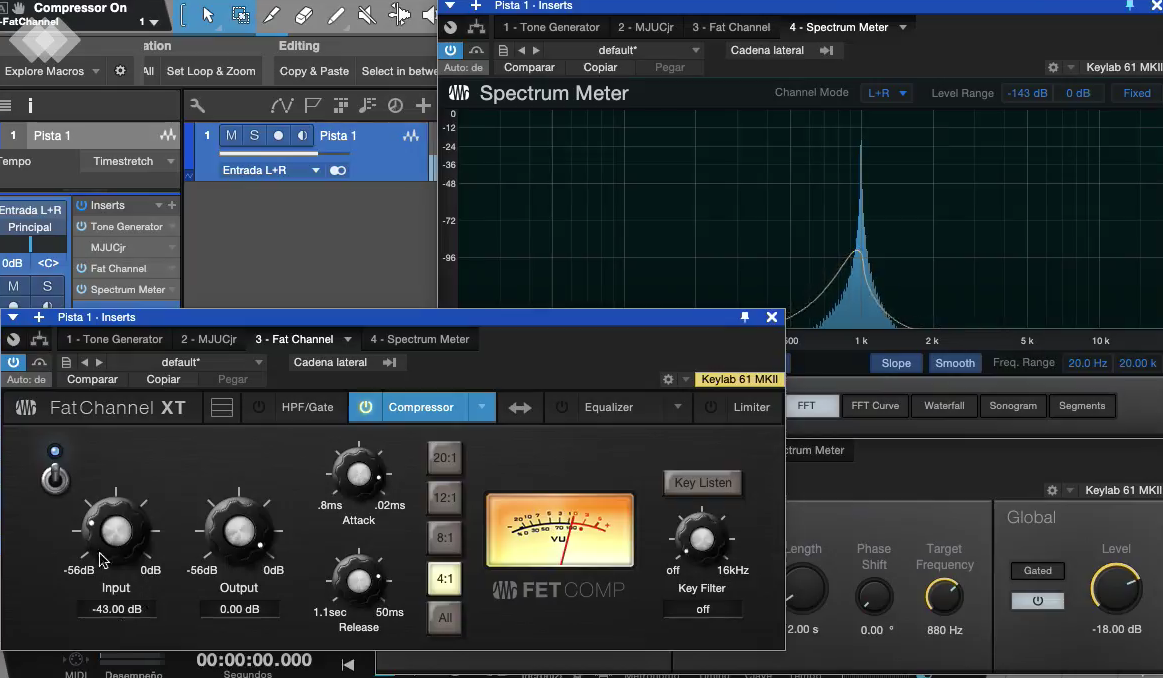
Task: Click the Attack knob
Action: coord(359,474)
